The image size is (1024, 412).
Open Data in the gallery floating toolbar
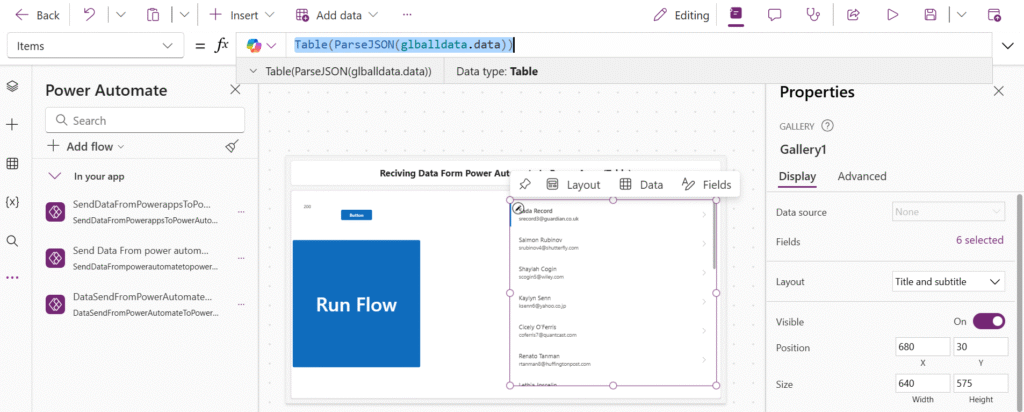[x=641, y=185]
